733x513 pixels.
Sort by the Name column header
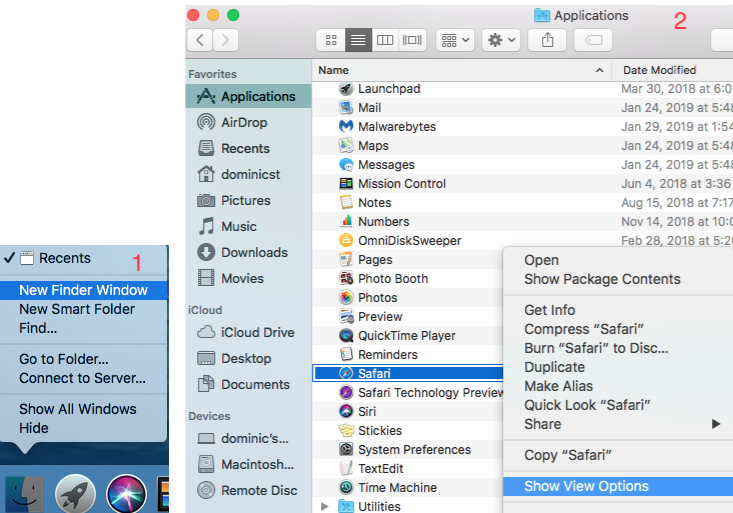point(461,70)
